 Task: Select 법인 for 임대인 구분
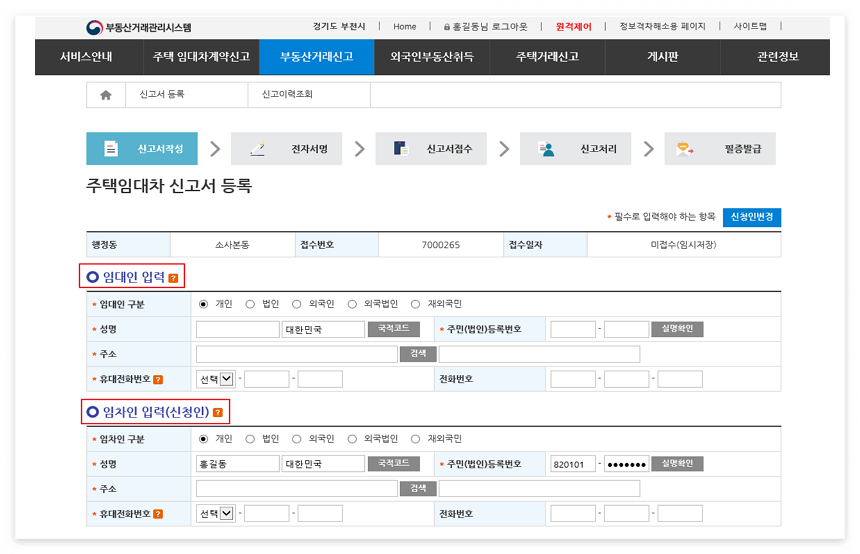tap(250, 304)
